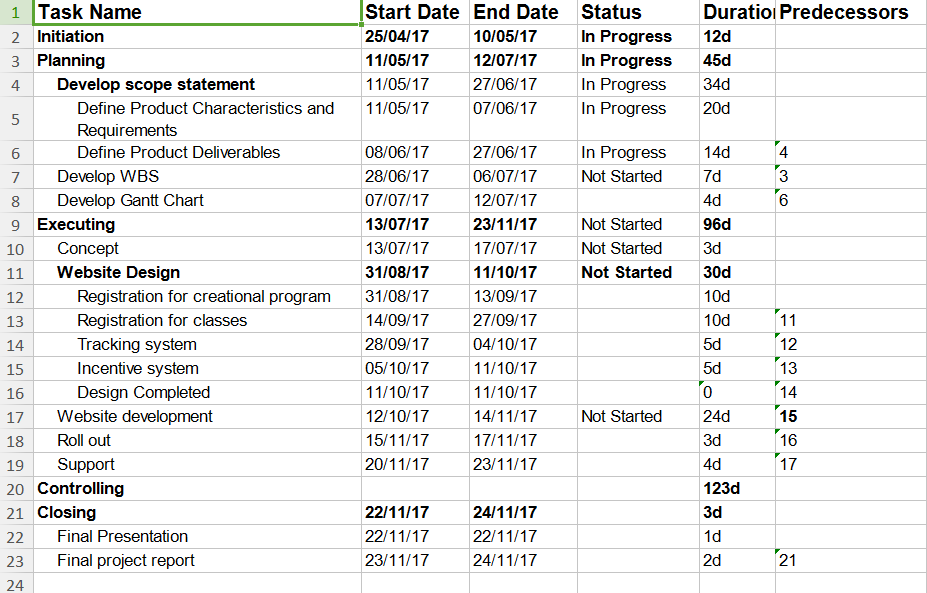This screenshot has width=927, height=593.
Task: Select Closing end date 24/11/17
Action: (x=523, y=513)
